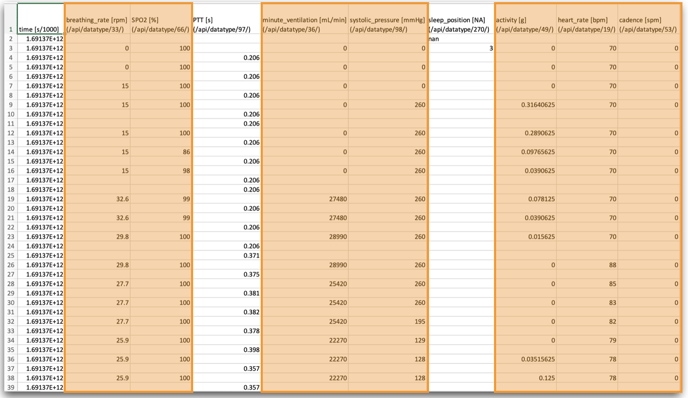Image resolution: width=688 pixels, height=398 pixels.
Task: Select the time [s/1000] header cell
Action: coord(40,19)
